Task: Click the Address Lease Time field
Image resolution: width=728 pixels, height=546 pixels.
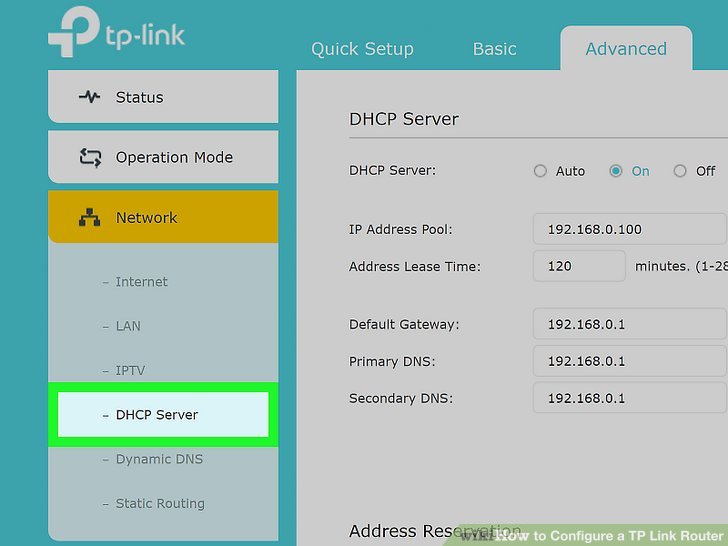Action: 579,266
